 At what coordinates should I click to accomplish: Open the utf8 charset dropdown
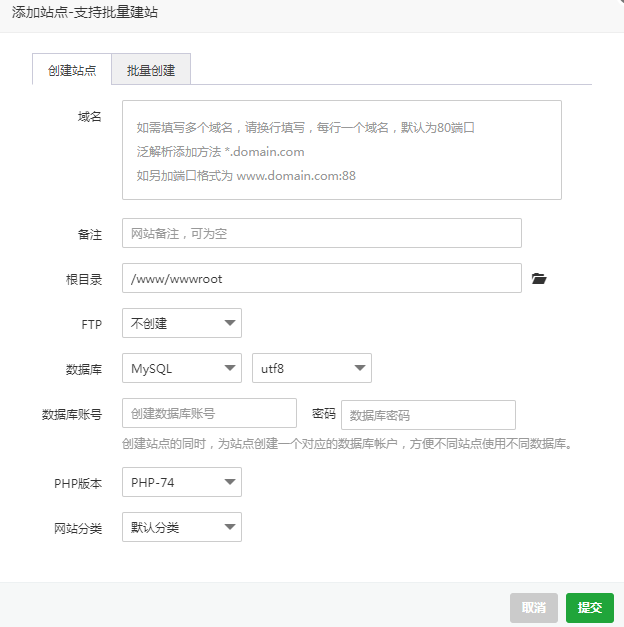coord(312,368)
